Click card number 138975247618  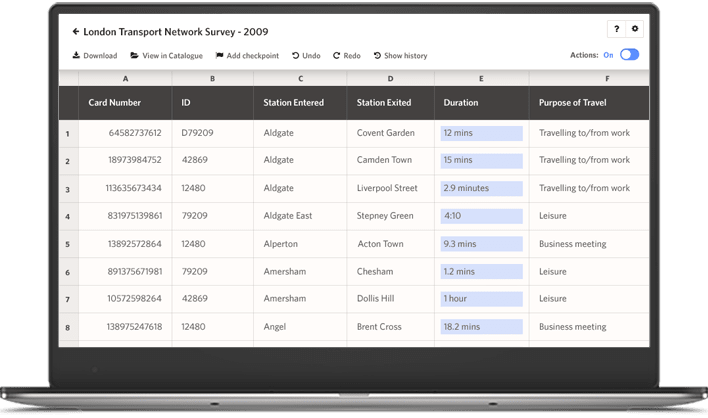pos(134,326)
